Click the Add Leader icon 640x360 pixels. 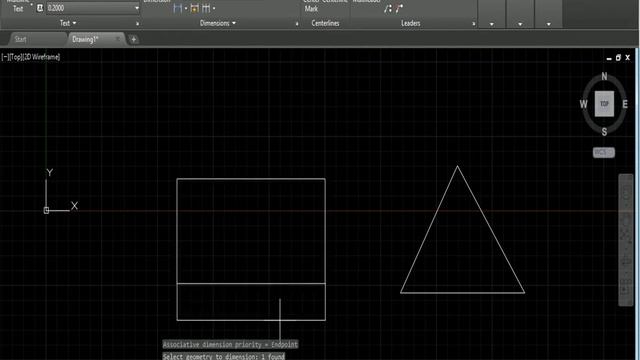point(388,8)
